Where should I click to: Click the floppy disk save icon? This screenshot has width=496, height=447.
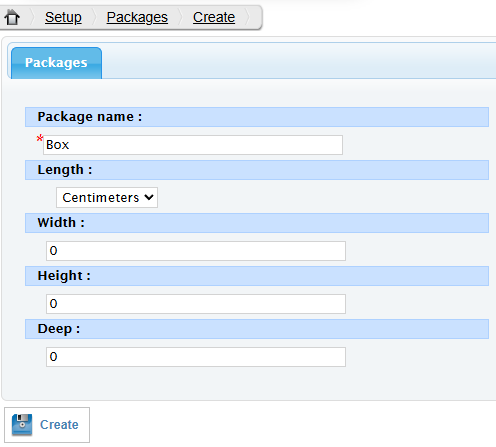[22, 425]
